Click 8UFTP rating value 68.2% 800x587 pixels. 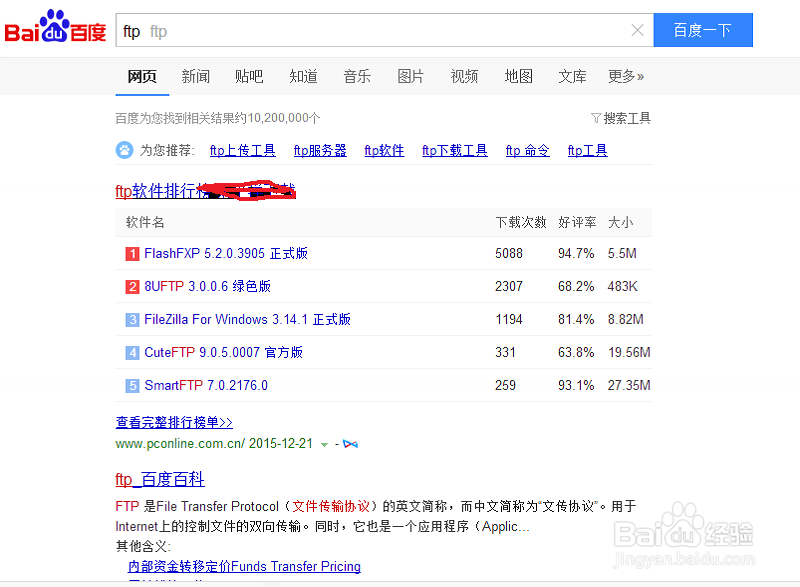[x=576, y=286]
